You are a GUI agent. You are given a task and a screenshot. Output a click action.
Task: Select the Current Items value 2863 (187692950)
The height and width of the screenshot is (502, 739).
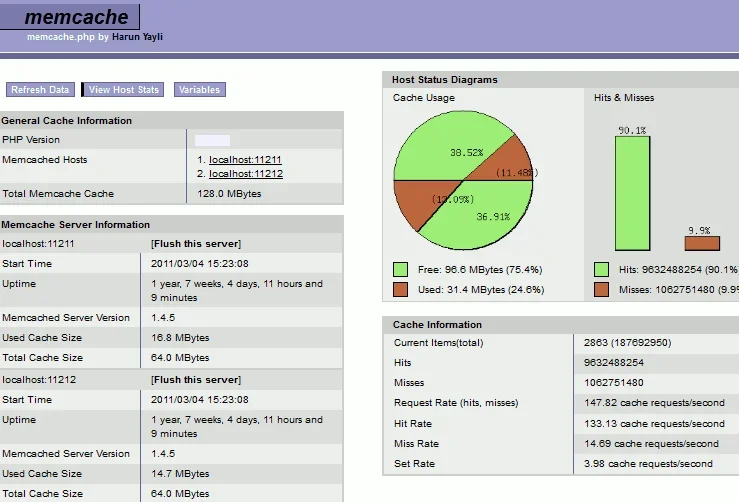click(627, 343)
